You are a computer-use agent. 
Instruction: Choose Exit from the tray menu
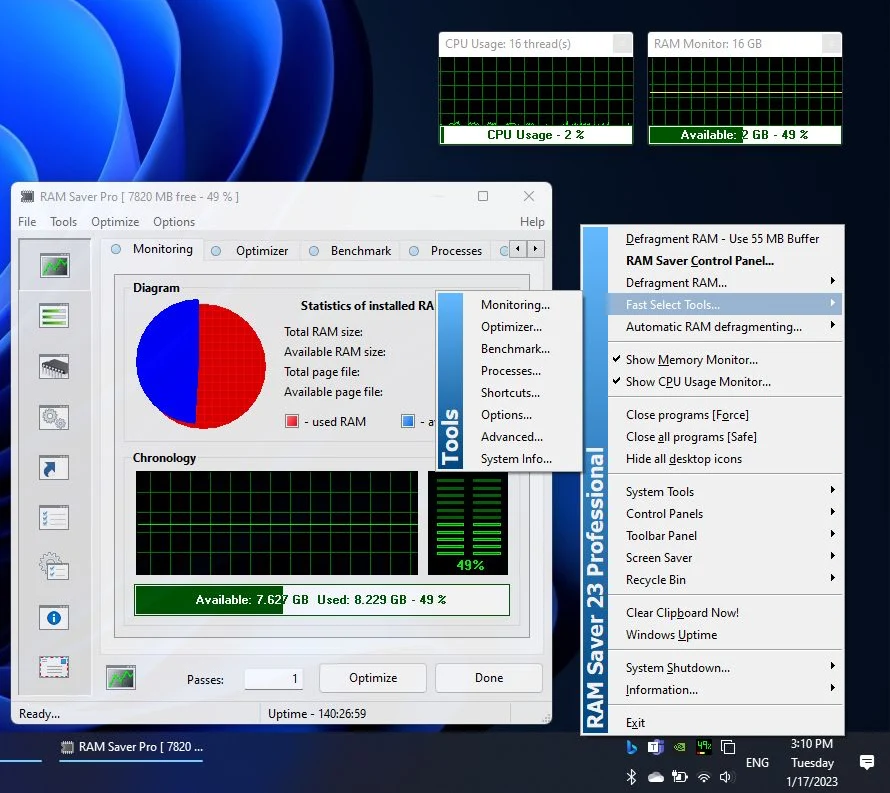pos(725,723)
